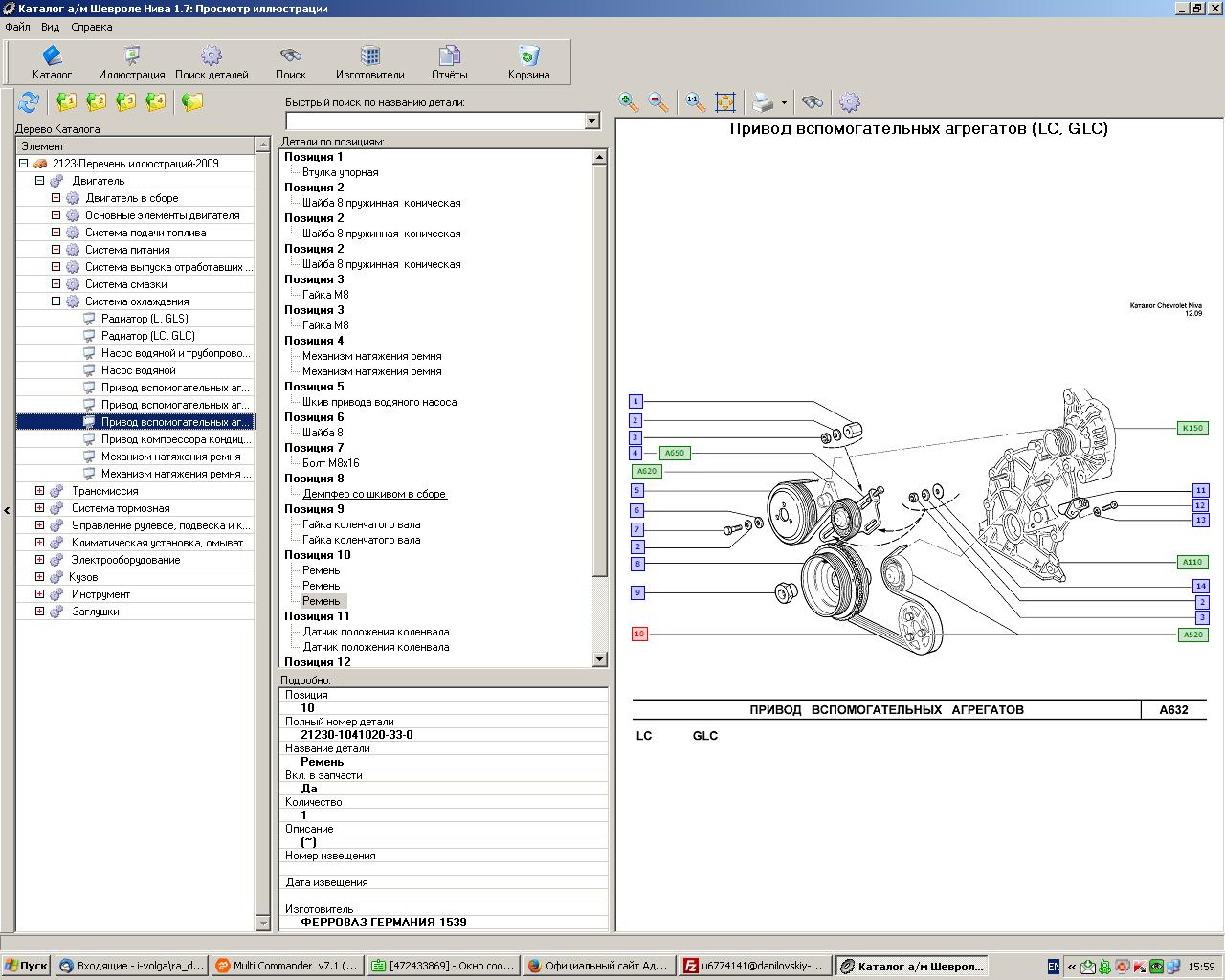
Task: Select Шкив привода водяного насоса part
Action: coord(379,402)
